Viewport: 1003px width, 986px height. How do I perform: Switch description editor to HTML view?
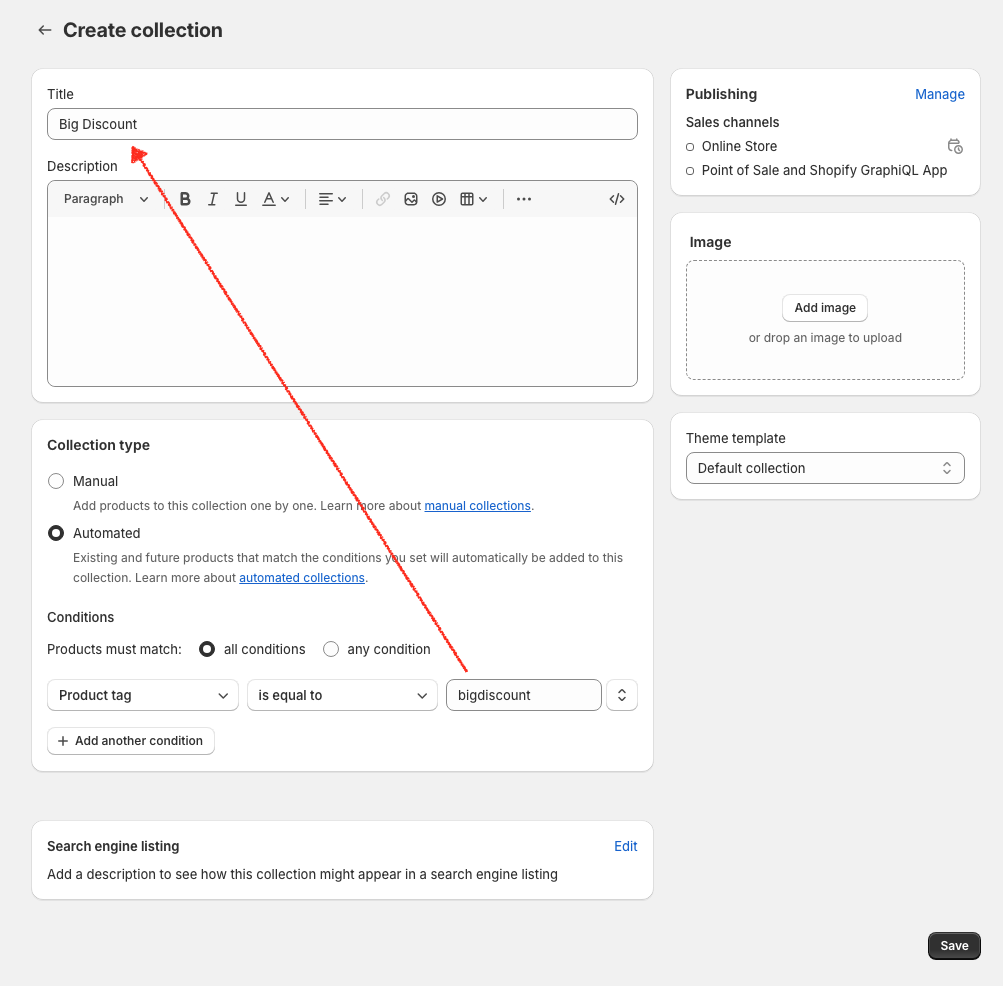pyautogui.click(x=617, y=199)
